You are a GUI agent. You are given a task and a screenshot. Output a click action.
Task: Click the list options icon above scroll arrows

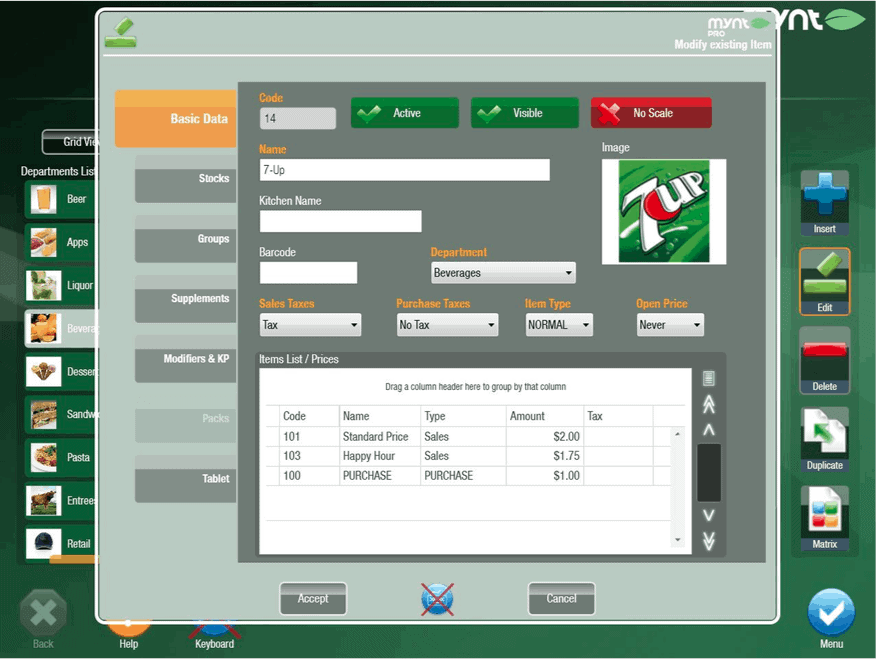click(x=708, y=378)
